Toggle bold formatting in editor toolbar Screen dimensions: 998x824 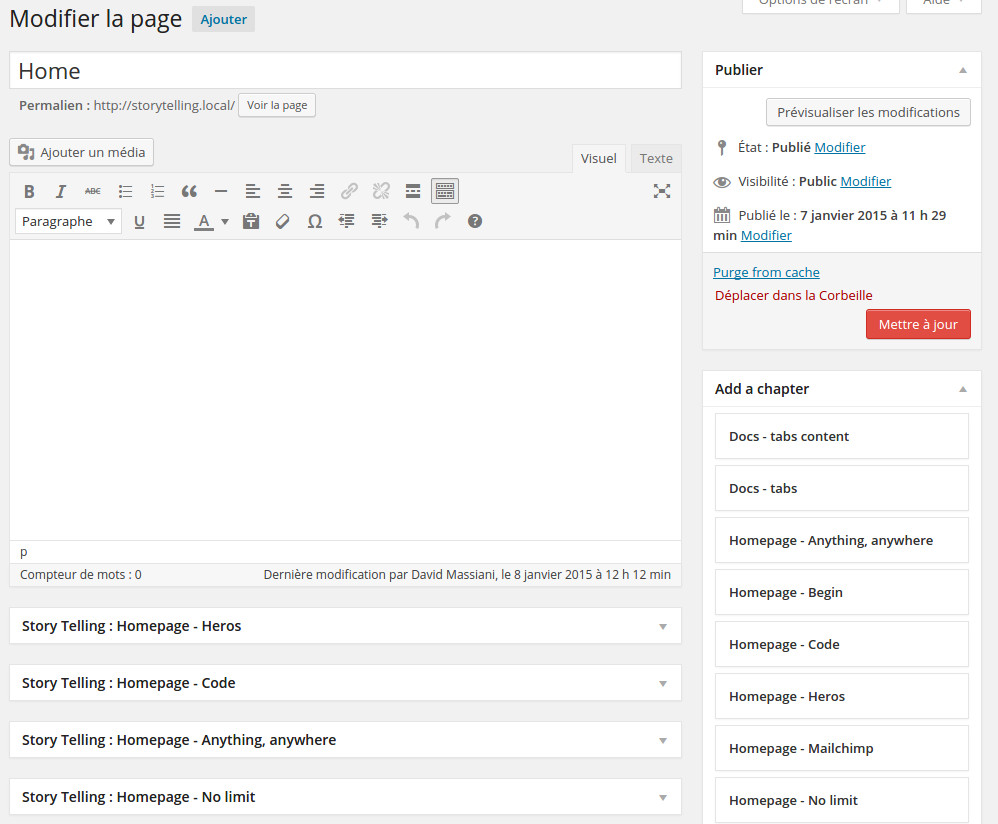pyautogui.click(x=29, y=191)
